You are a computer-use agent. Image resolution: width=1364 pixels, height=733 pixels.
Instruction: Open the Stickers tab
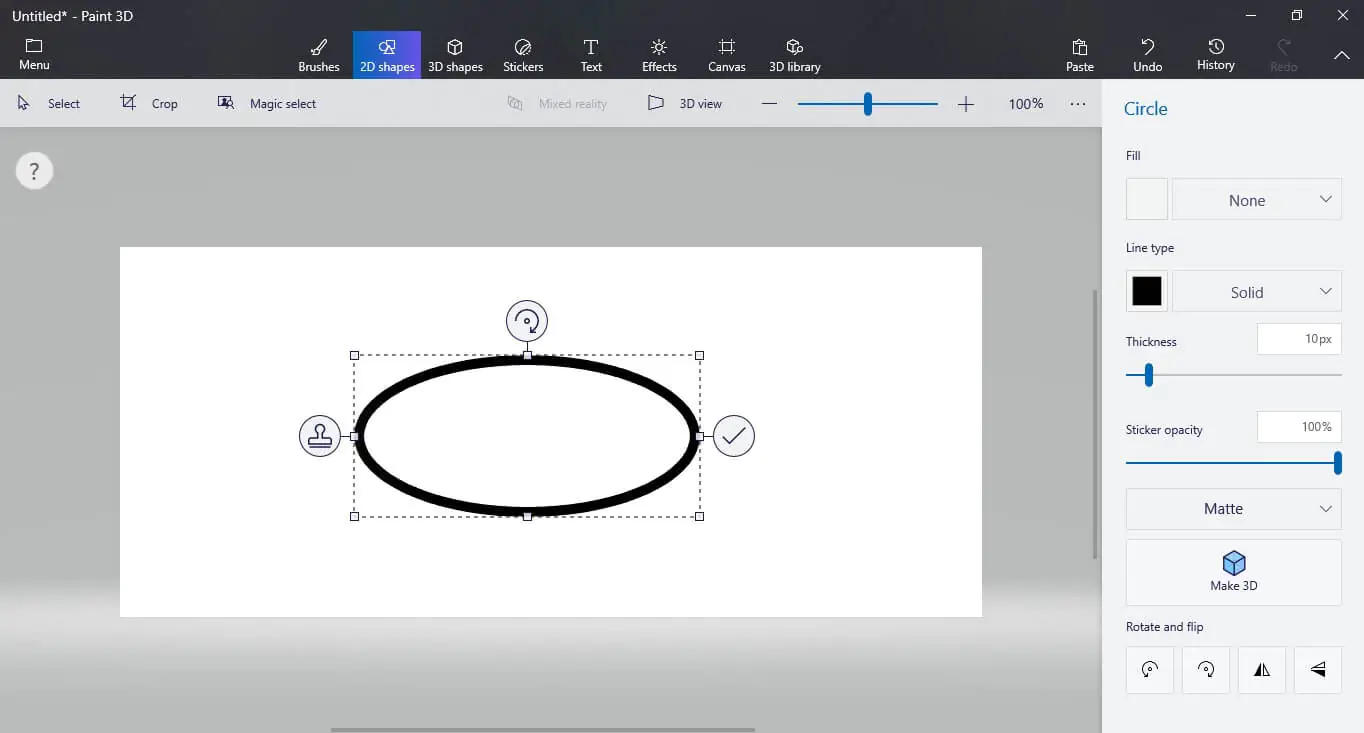tap(523, 55)
